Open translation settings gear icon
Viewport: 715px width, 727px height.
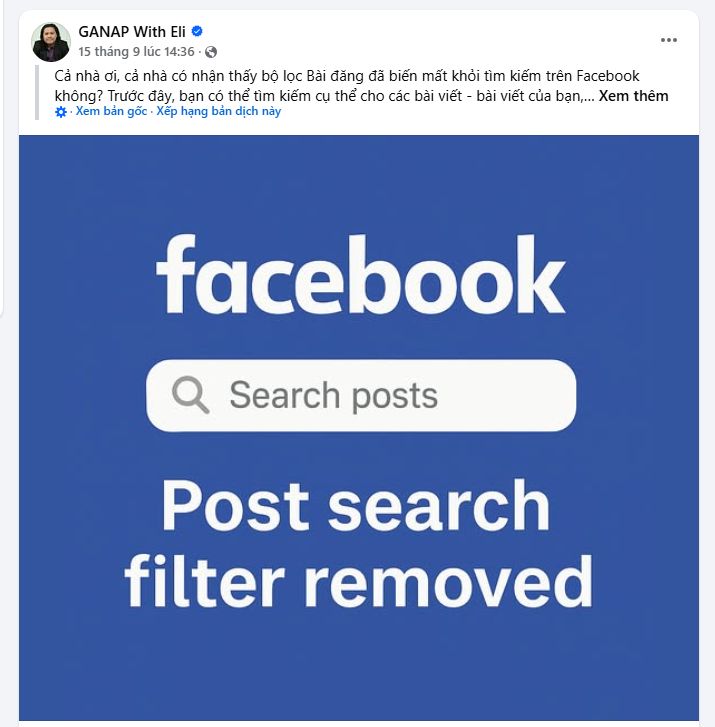(x=61, y=112)
